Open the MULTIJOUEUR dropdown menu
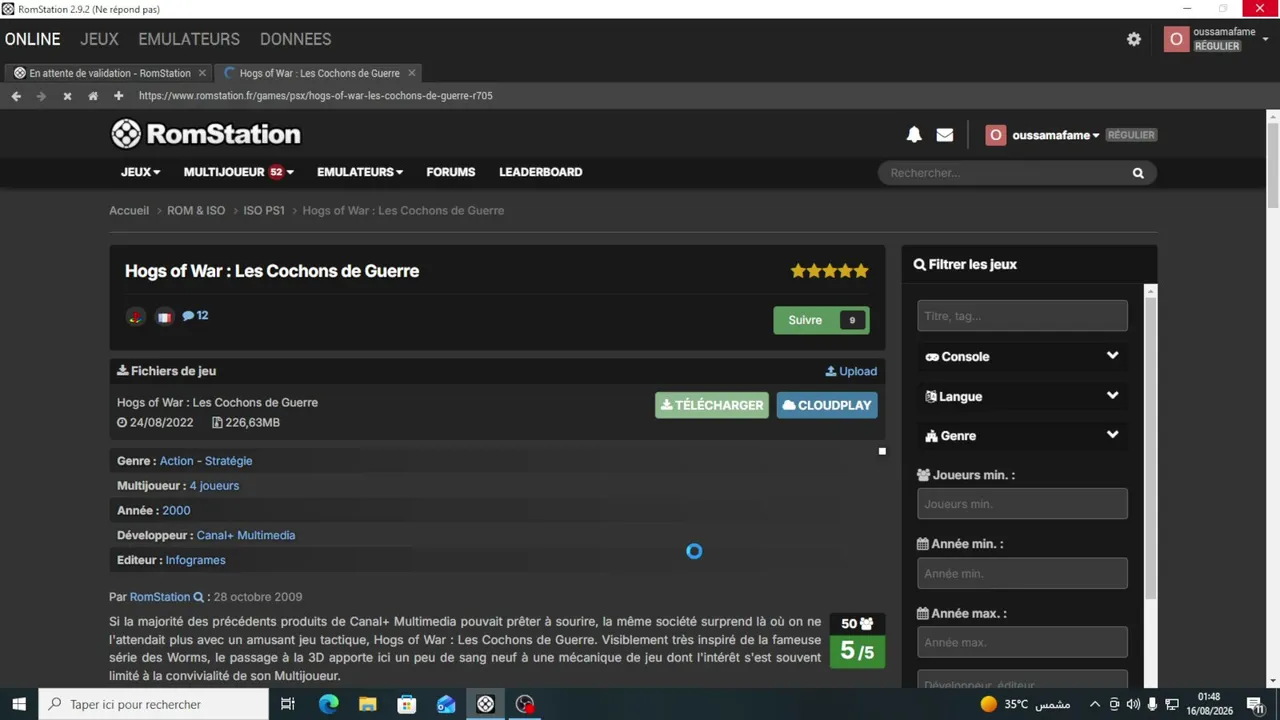This screenshot has width=1280, height=720. click(x=238, y=172)
